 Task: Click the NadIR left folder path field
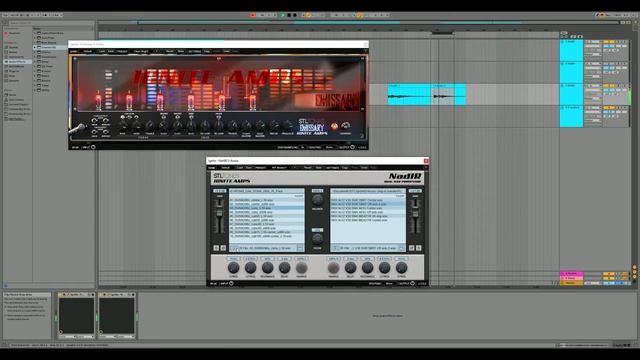267,191
